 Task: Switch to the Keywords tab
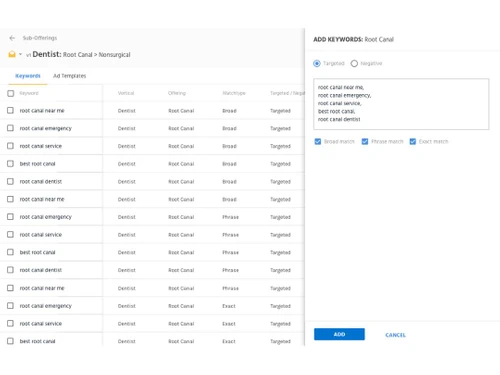coord(28,76)
